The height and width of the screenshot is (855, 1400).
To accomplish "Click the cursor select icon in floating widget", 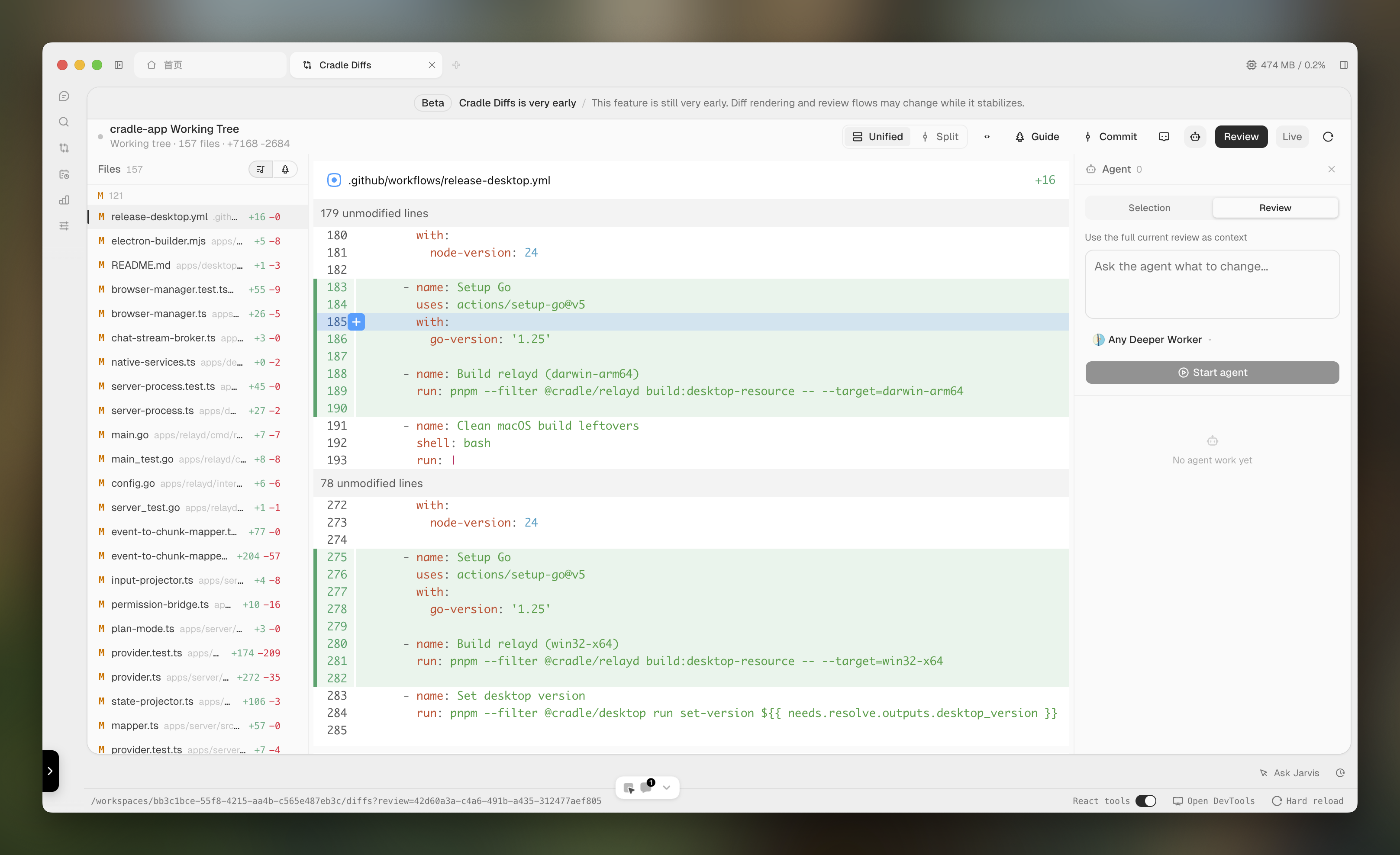I will (629, 787).
